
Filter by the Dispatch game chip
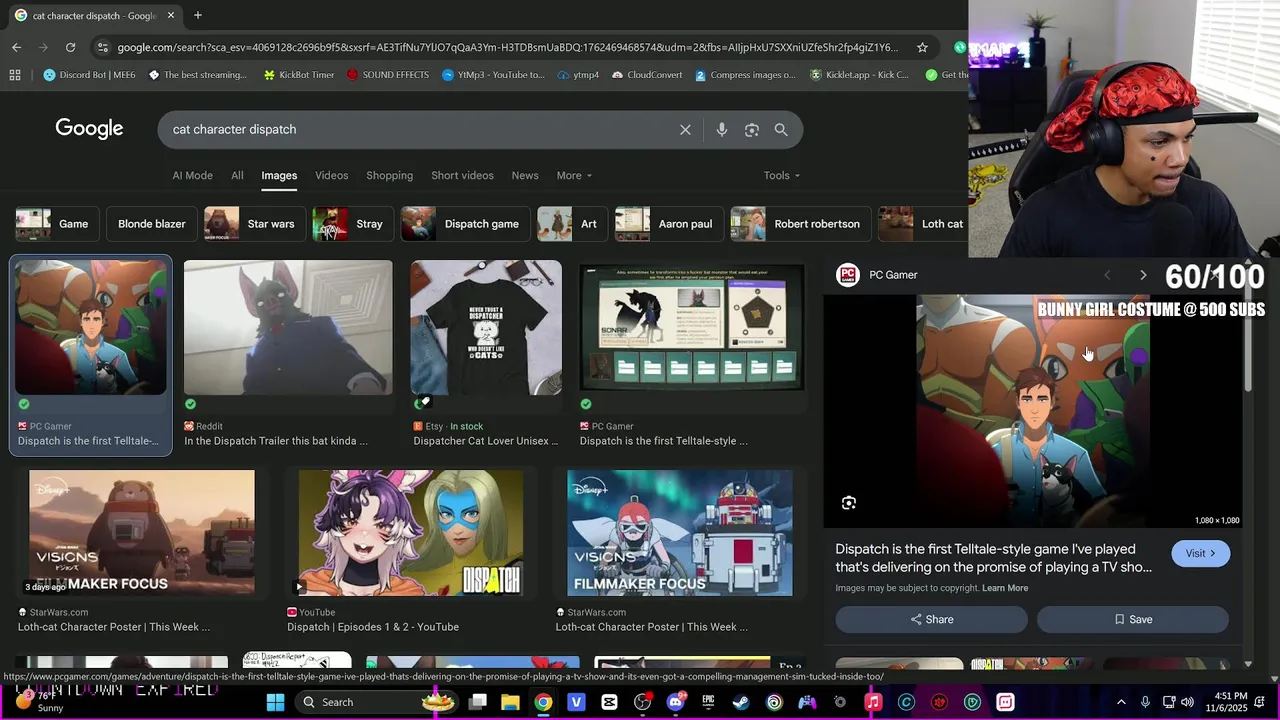click(x=464, y=224)
